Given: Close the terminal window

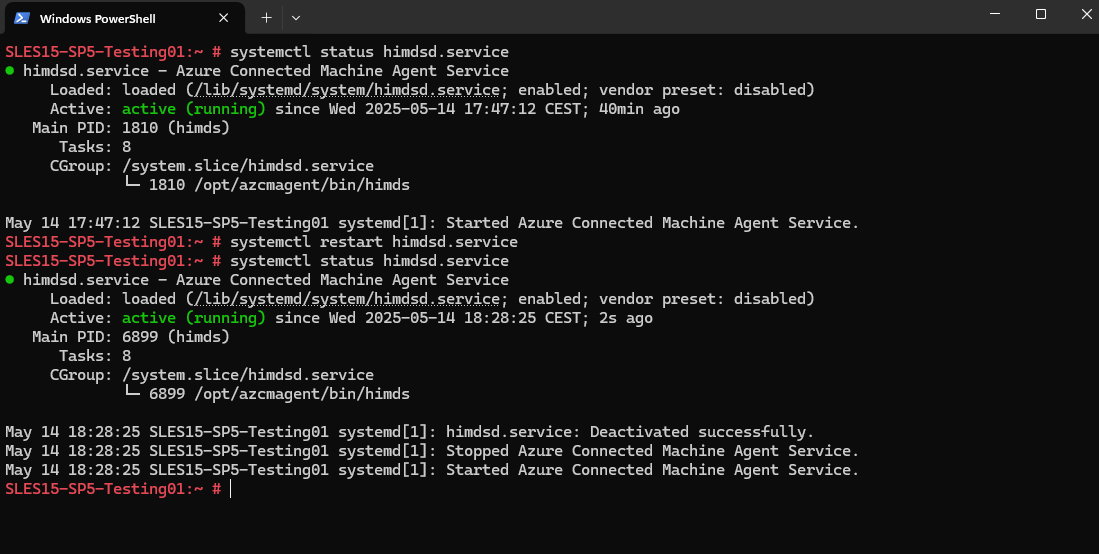Looking at the screenshot, I should [1086, 14].
